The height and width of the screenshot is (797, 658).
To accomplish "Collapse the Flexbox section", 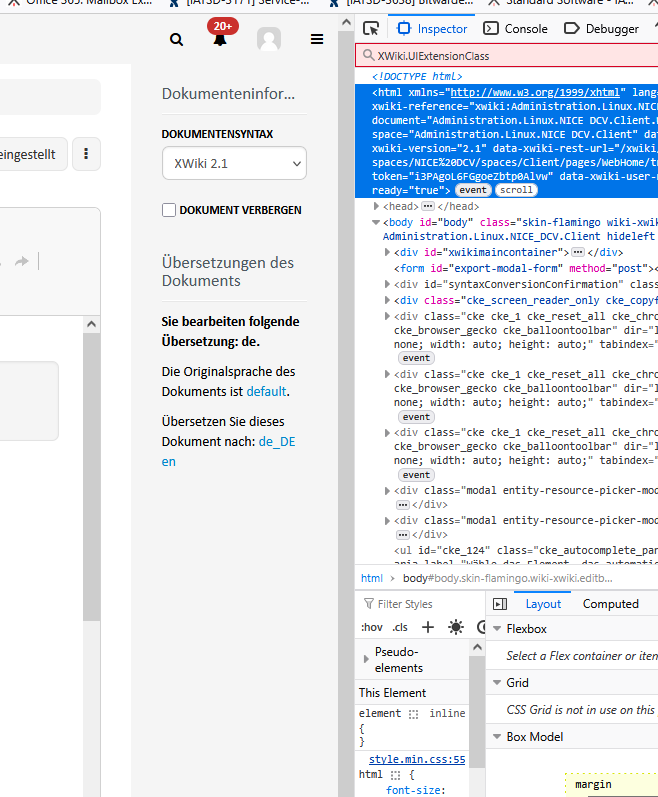I will pos(497,629).
